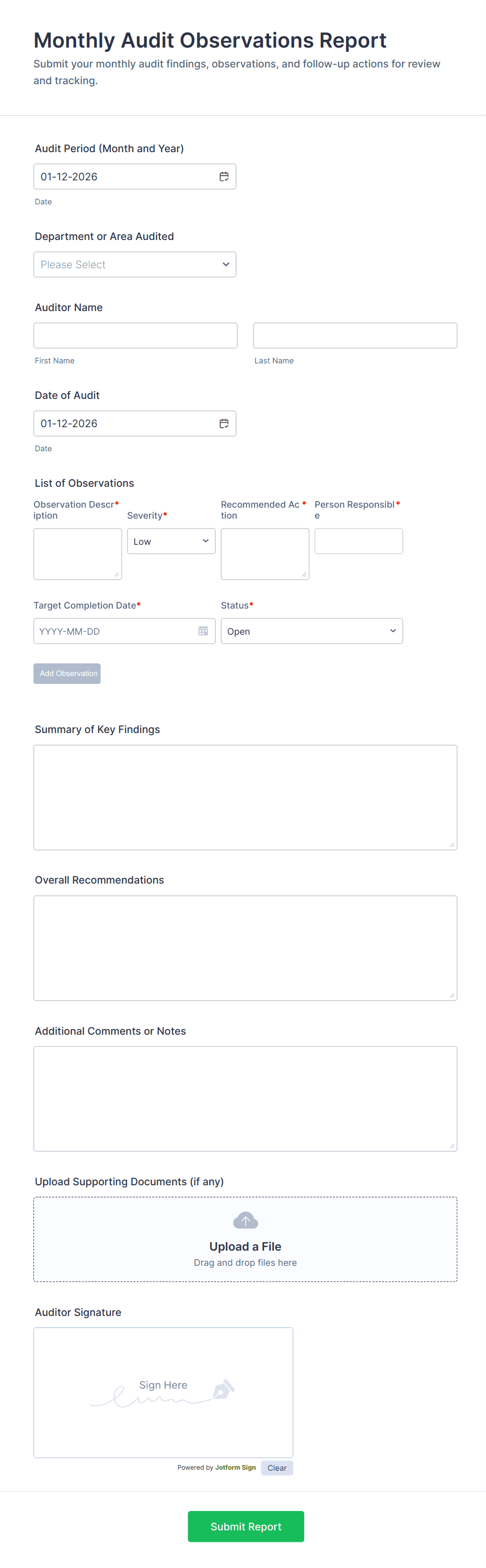
Task: Open the Date of Audit calendar icon
Action: pyautogui.click(x=224, y=423)
